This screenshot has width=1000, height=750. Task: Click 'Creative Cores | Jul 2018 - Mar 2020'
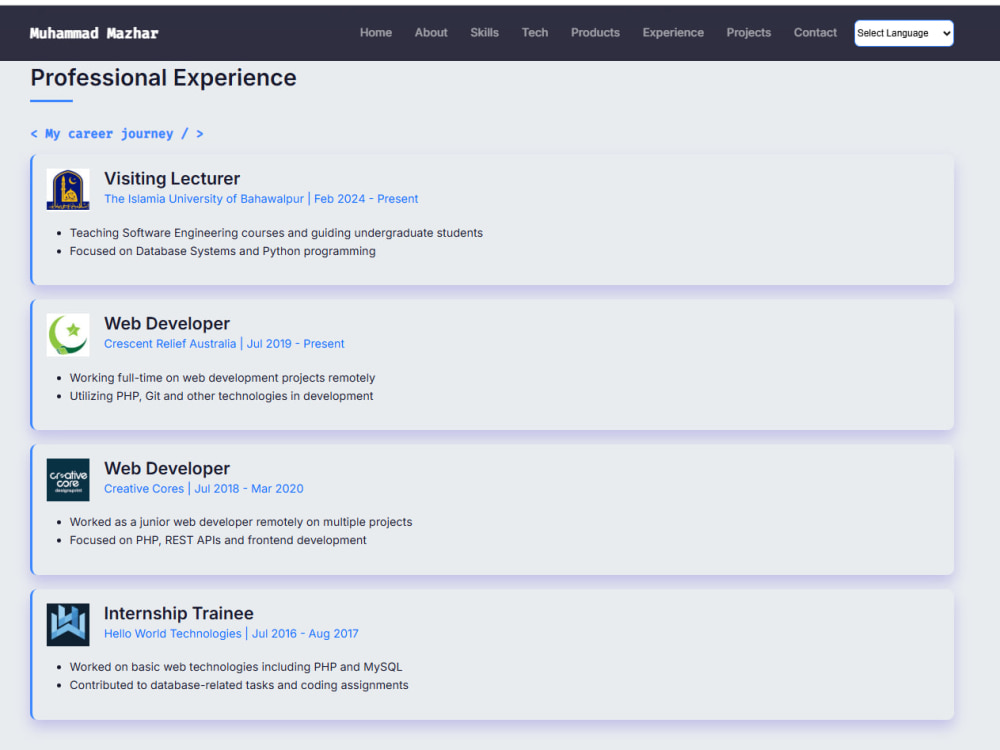click(203, 489)
